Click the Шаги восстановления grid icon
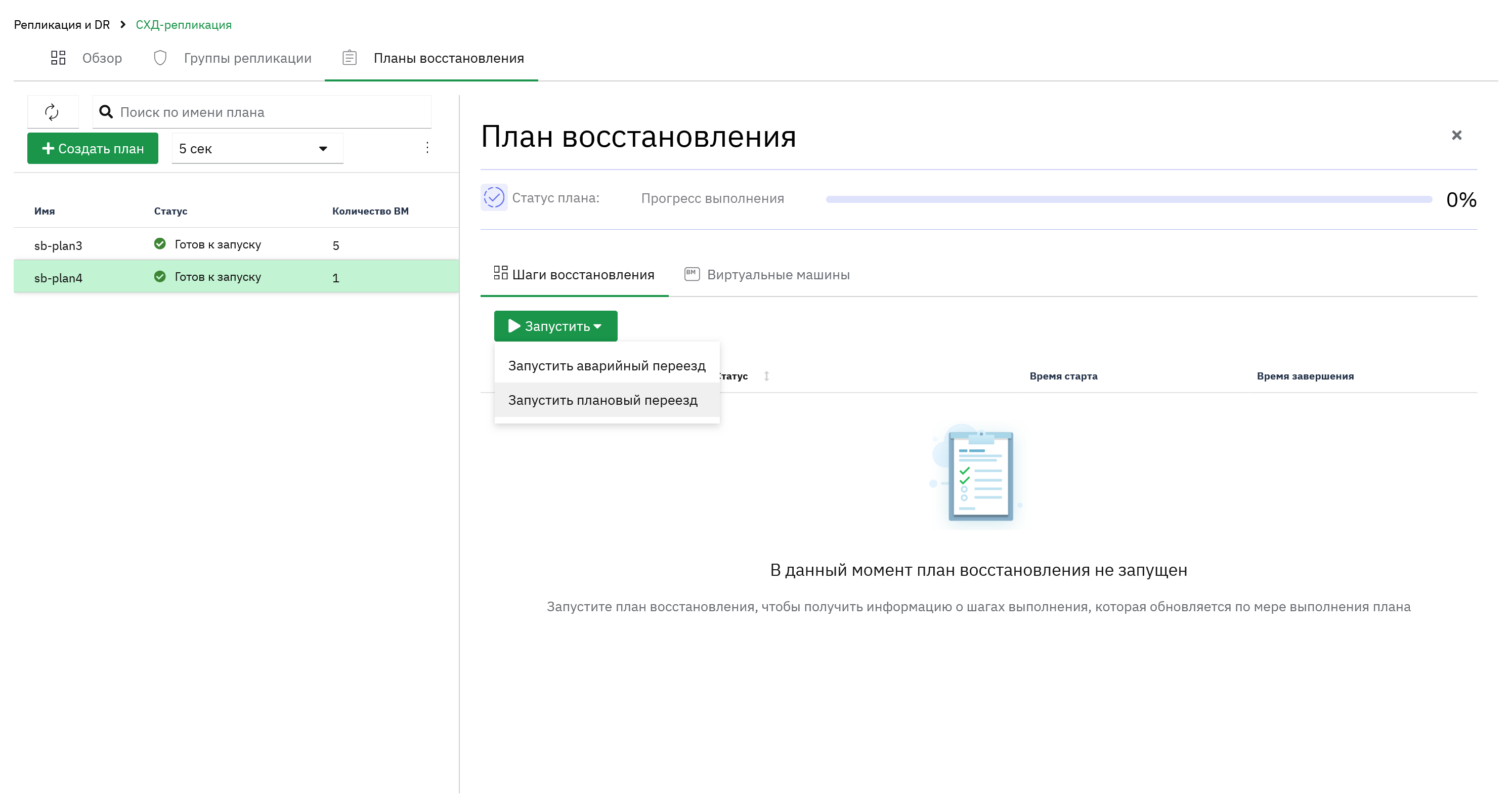Screen dimensions: 1512x803 click(x=501, y=273)
